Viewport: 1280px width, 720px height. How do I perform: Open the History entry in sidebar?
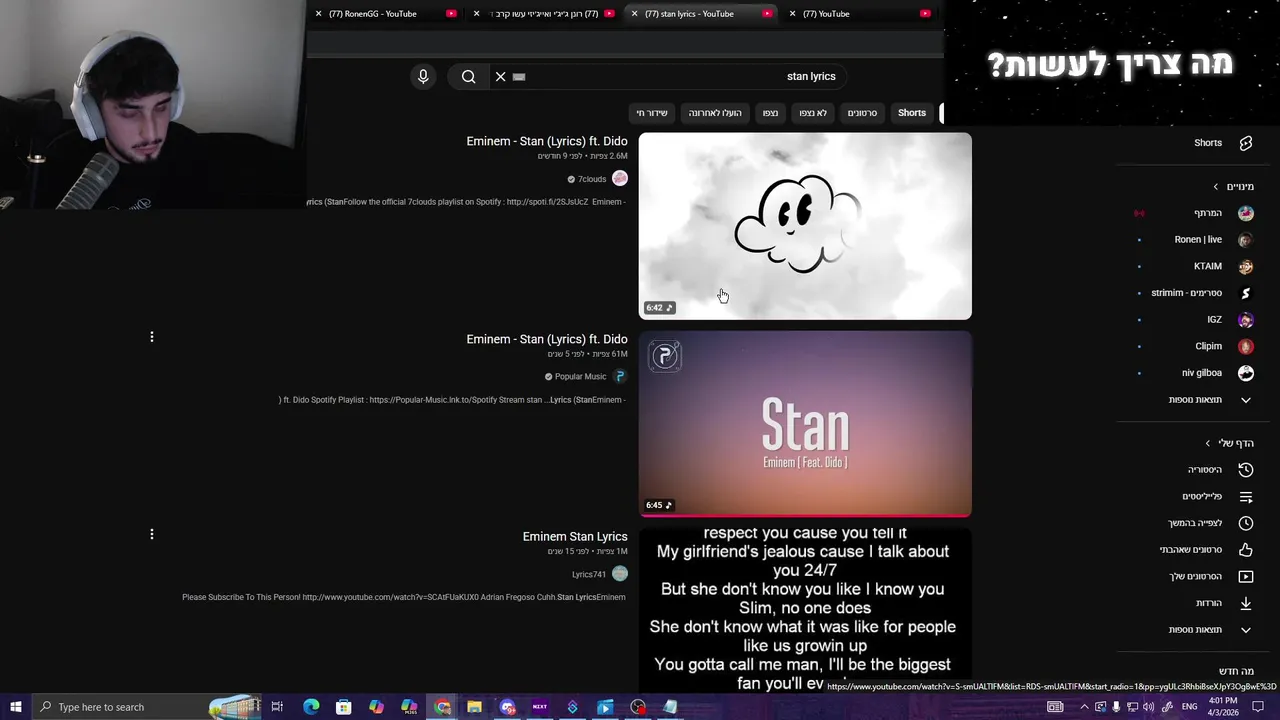(1220, 470)
